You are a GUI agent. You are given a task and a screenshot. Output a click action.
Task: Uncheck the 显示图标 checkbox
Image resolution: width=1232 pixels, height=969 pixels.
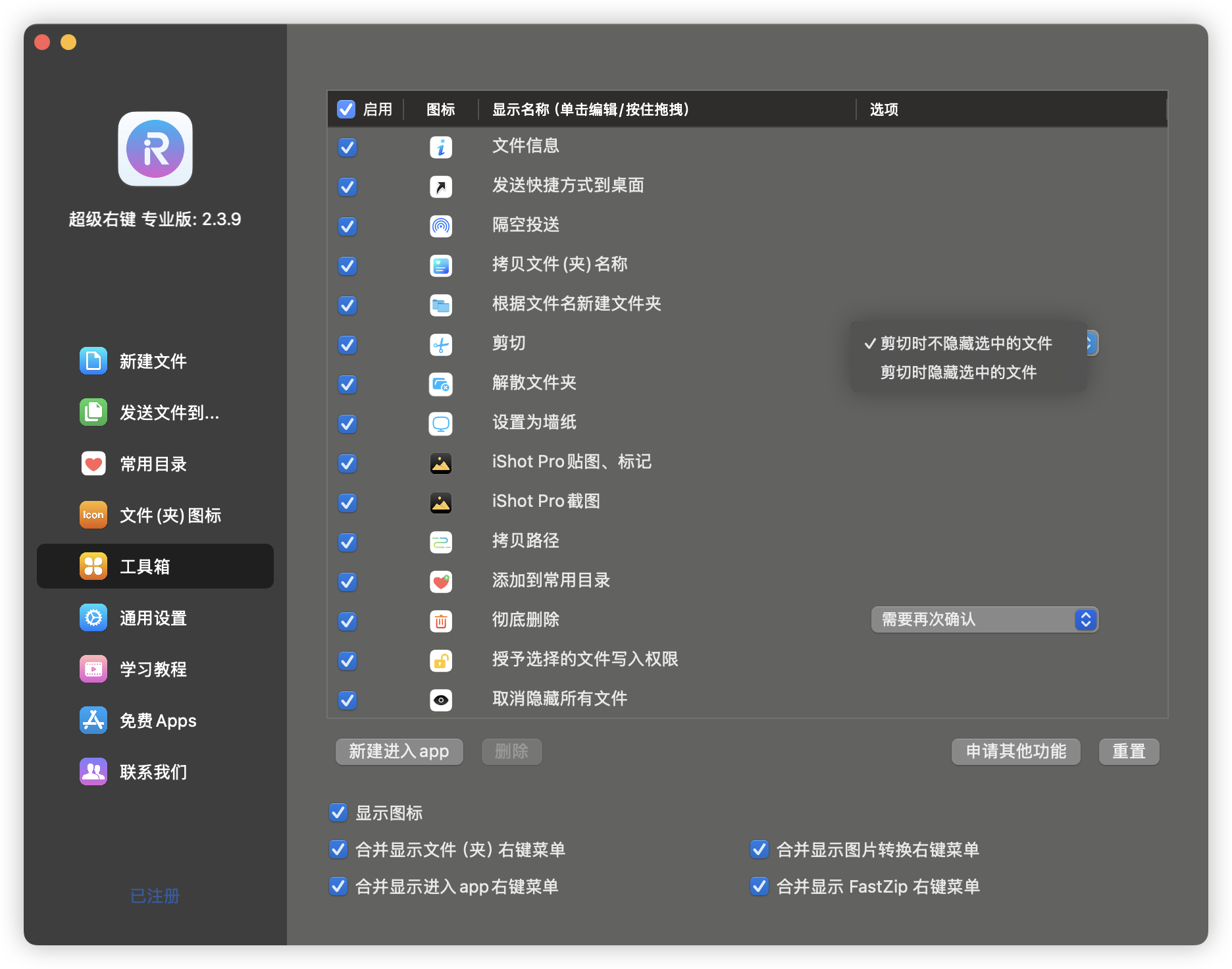[x=338, y=812]
